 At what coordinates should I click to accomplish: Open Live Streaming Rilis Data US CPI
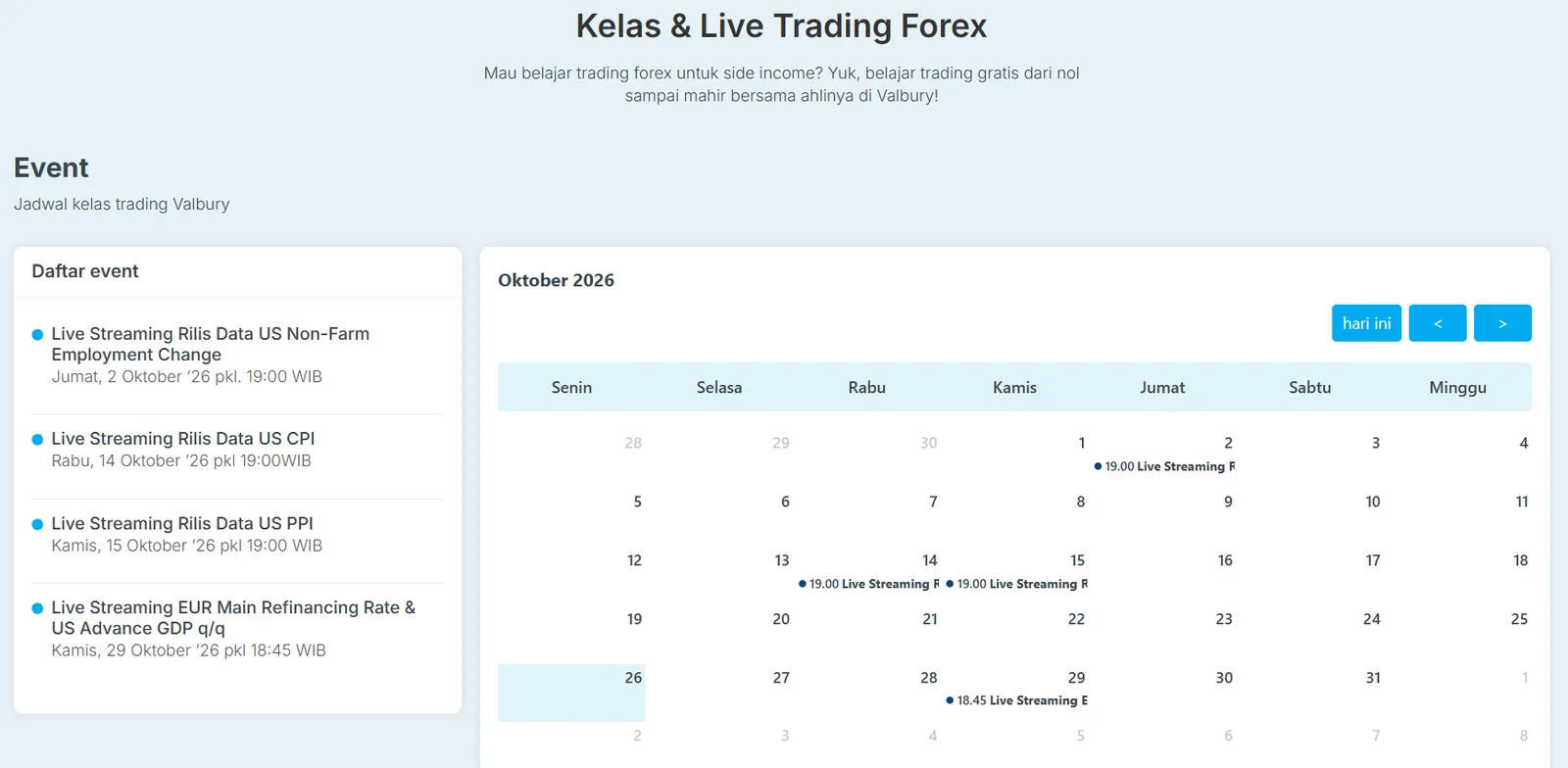click(183, 438)
